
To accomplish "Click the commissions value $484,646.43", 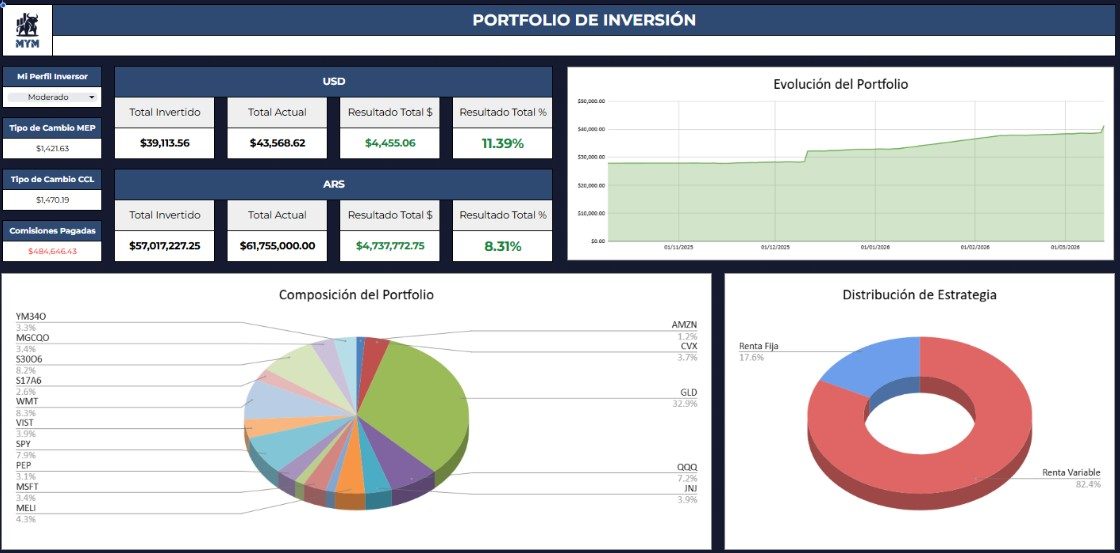I will pos(52,251).
